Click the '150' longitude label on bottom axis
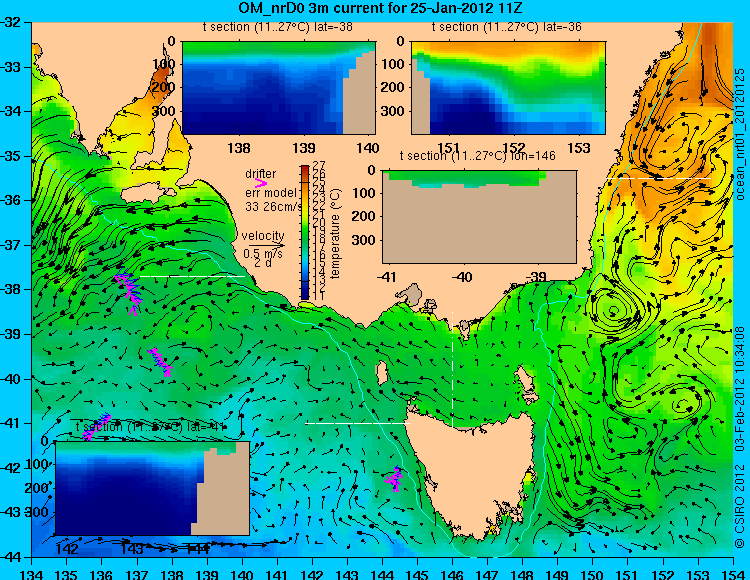The height and width of the screenshot is (580, 750). [593, 574]
